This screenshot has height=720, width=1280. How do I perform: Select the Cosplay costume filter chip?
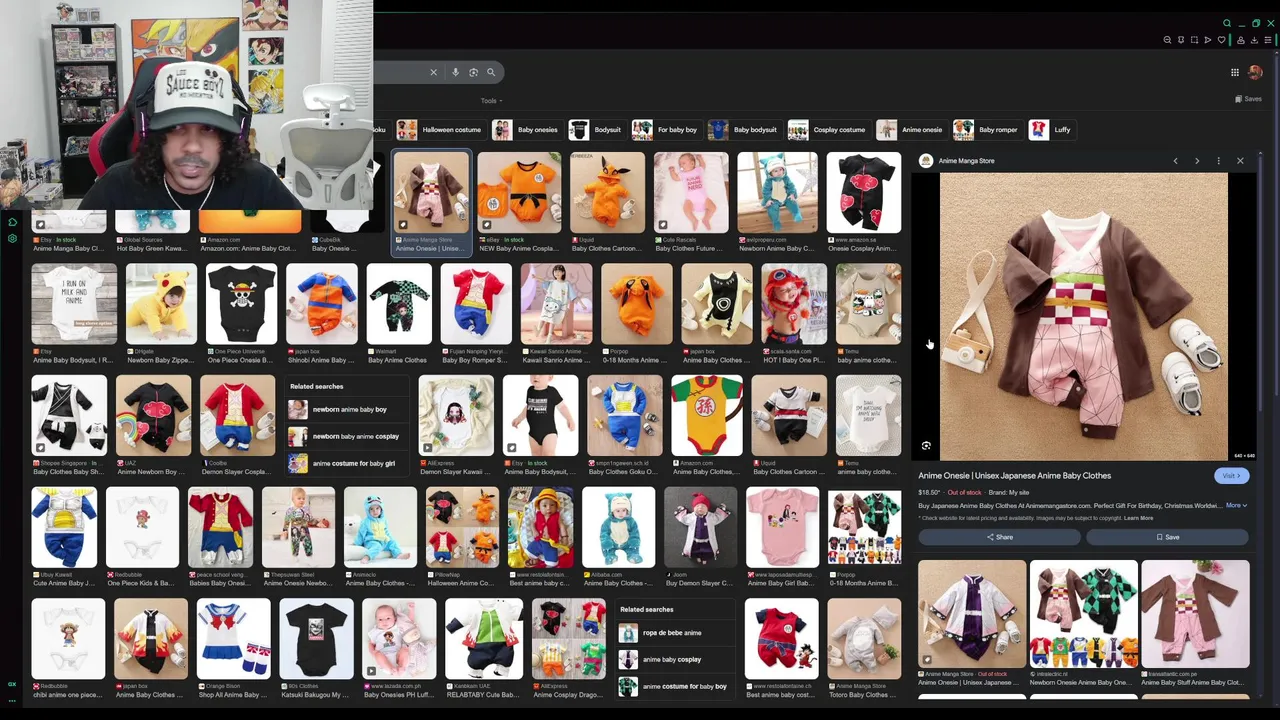coord(828,130)
